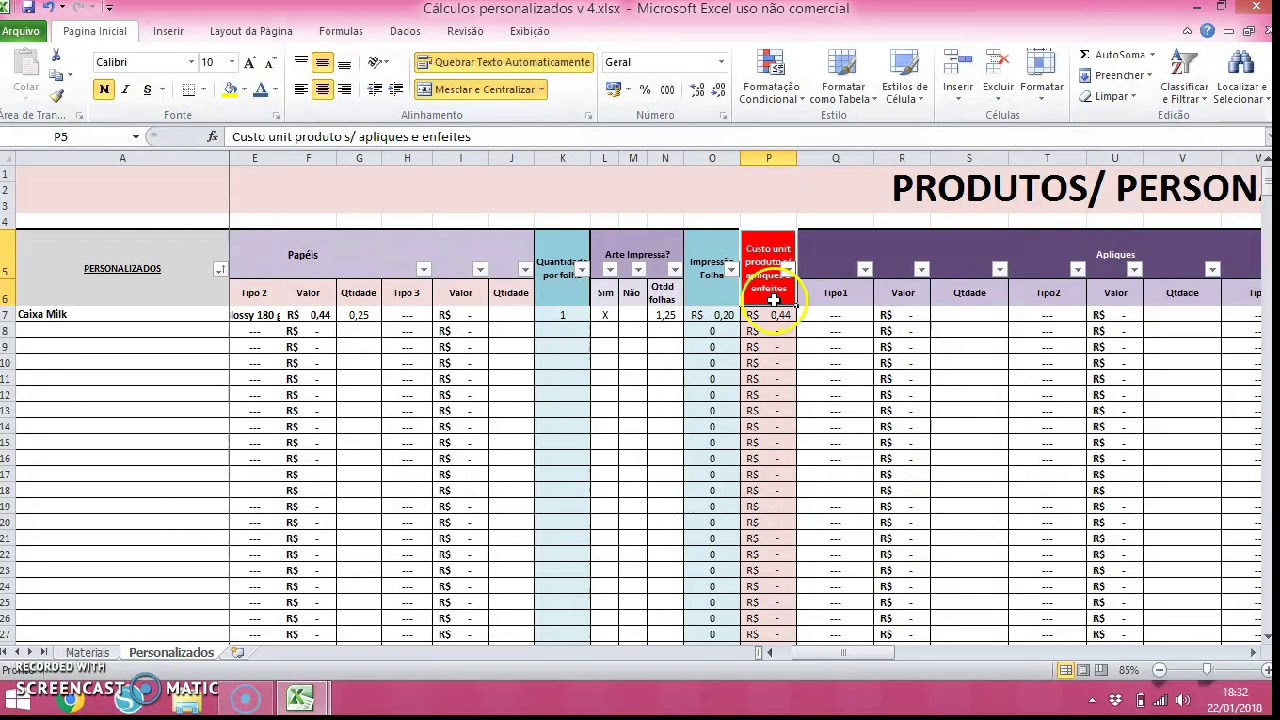
Task: Click the decrease indent icon
Action: point(374,90)
